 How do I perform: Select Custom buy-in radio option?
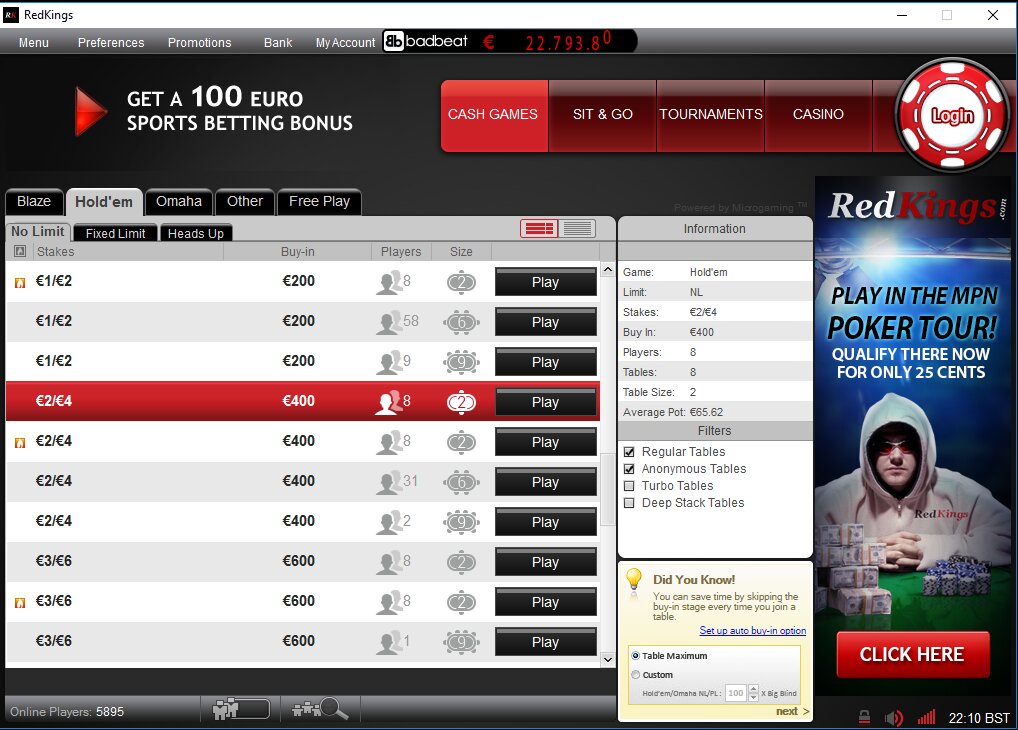pyautogui.click(x=636, y=675)
